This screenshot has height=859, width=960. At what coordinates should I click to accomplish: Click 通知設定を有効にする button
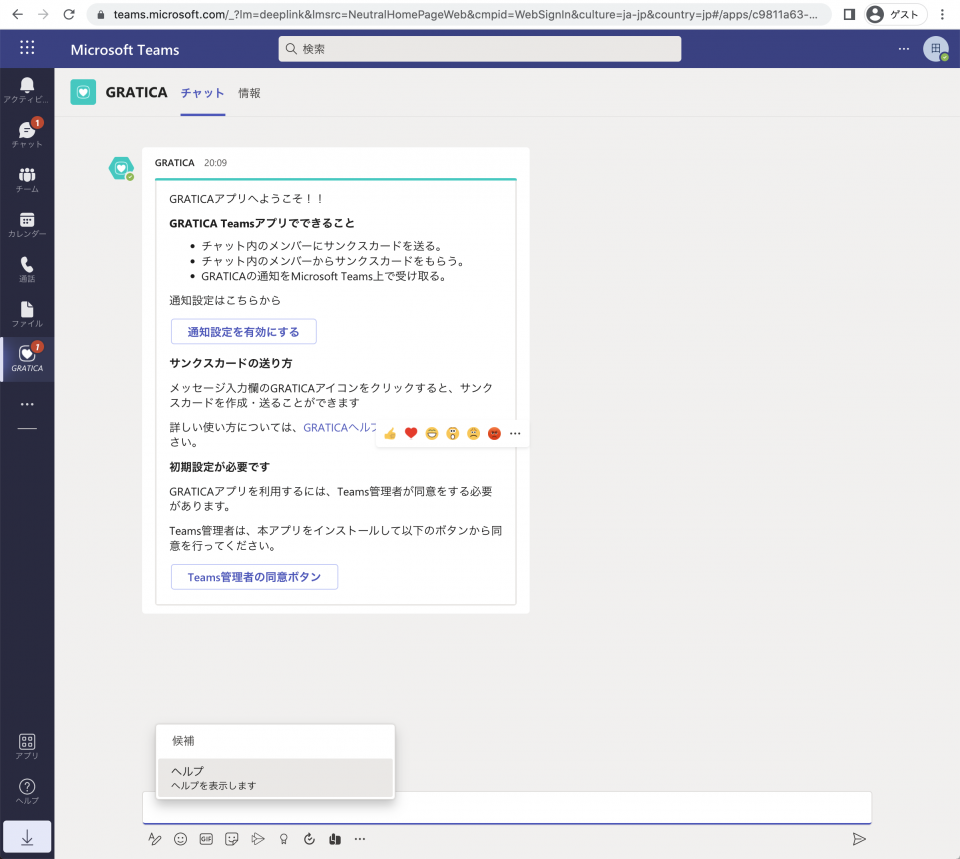coord(244,332)
